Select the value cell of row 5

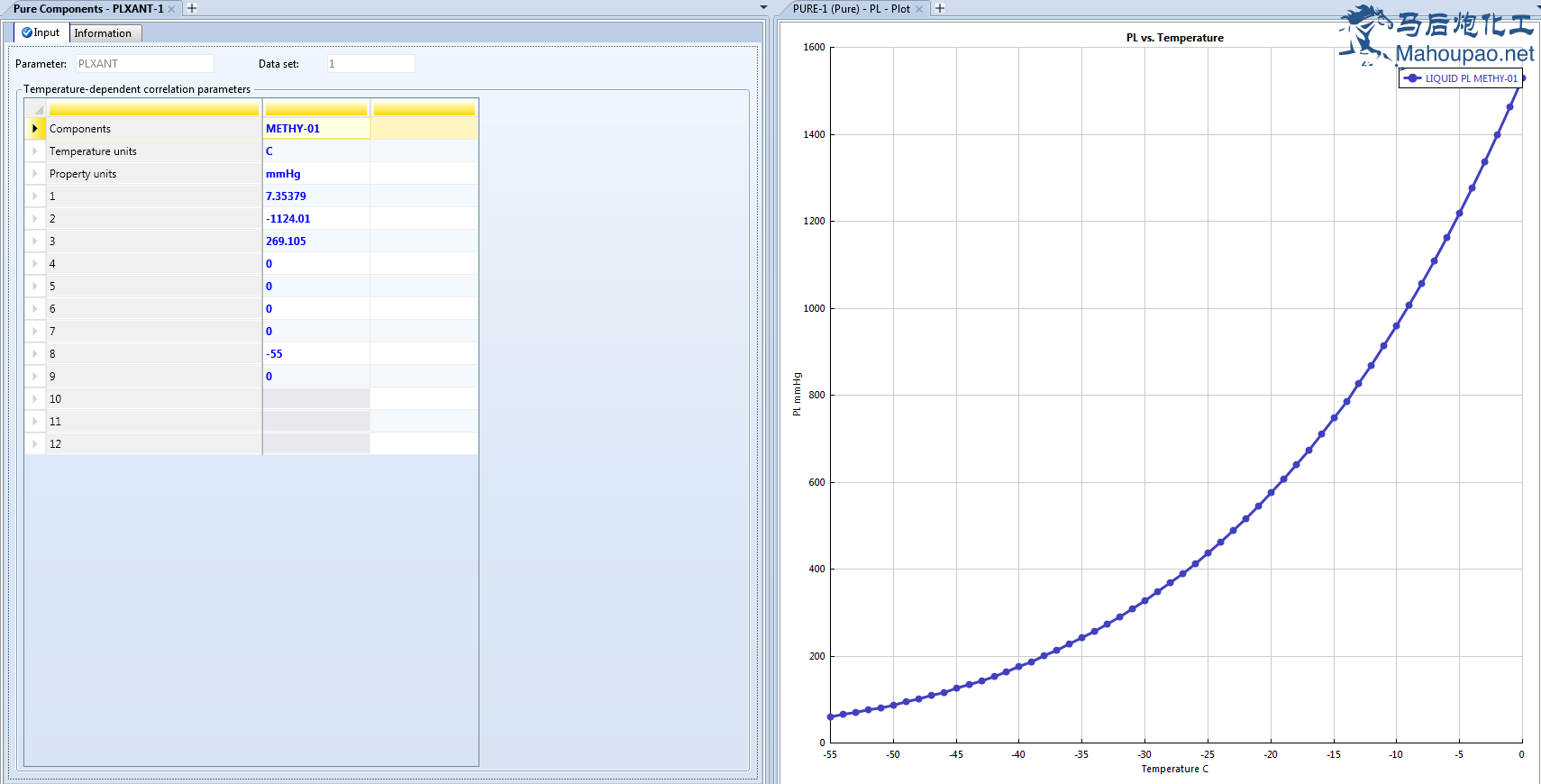(316, 287)
